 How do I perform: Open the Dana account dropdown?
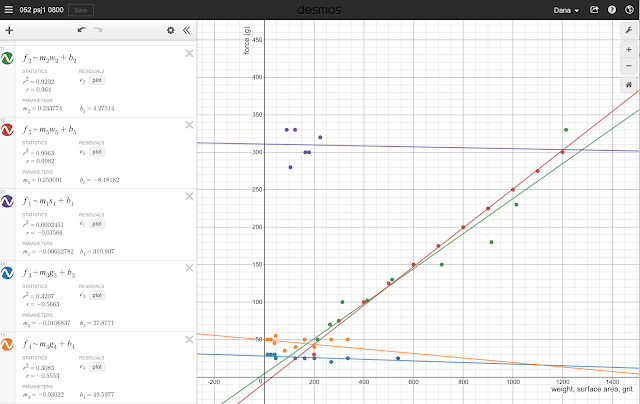click(x=566, y=10)
